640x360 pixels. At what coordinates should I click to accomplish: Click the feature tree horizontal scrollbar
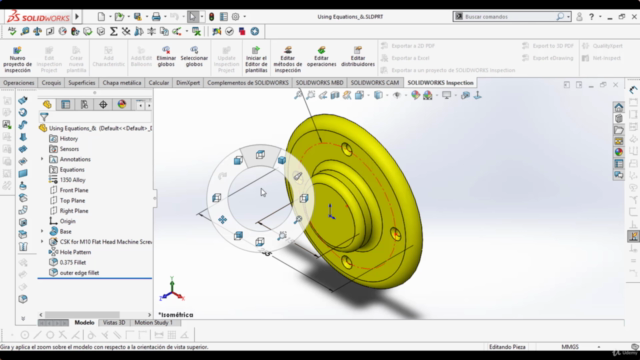point(82,315)
